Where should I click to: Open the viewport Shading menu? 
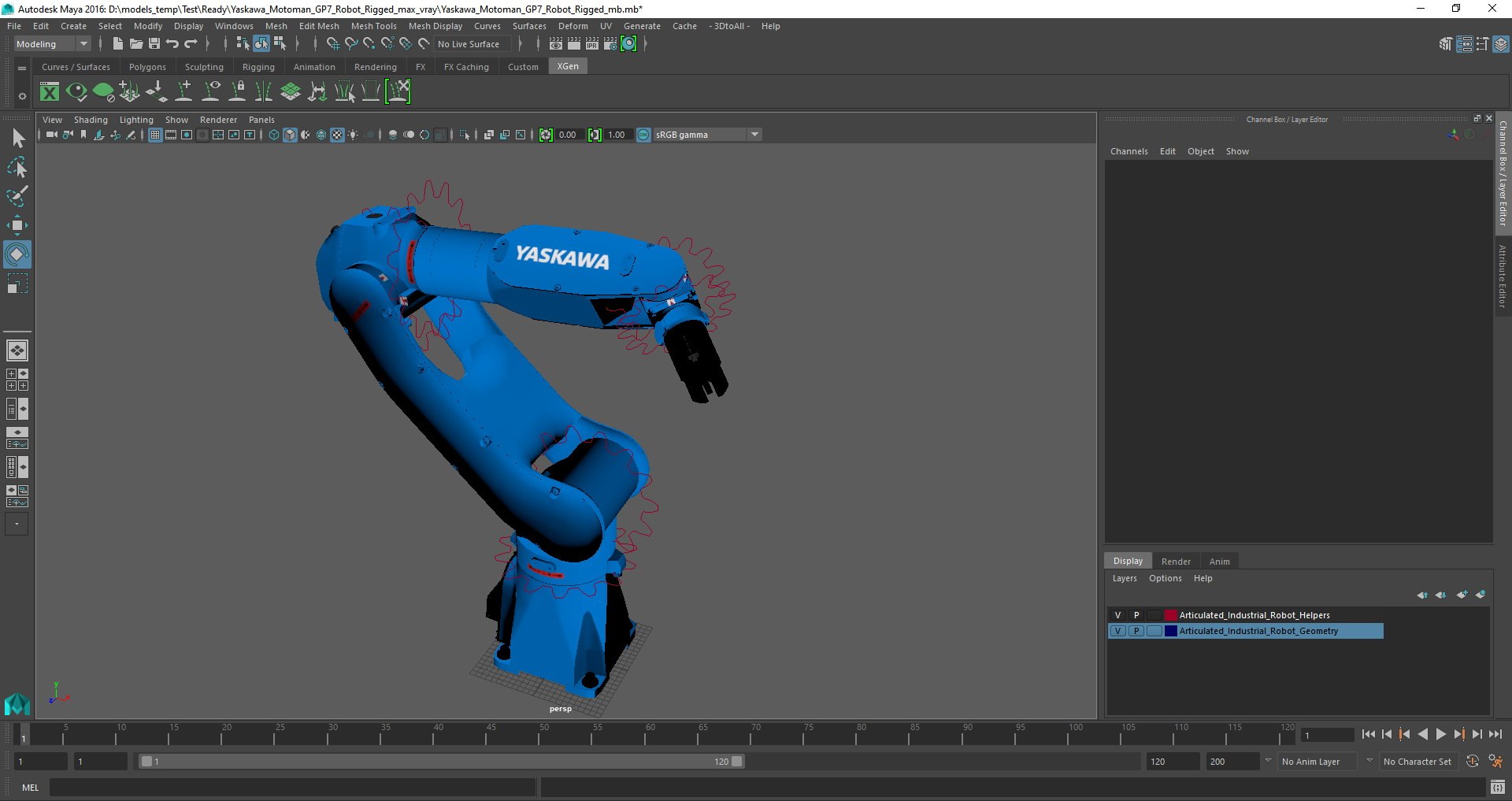point(91,120)
